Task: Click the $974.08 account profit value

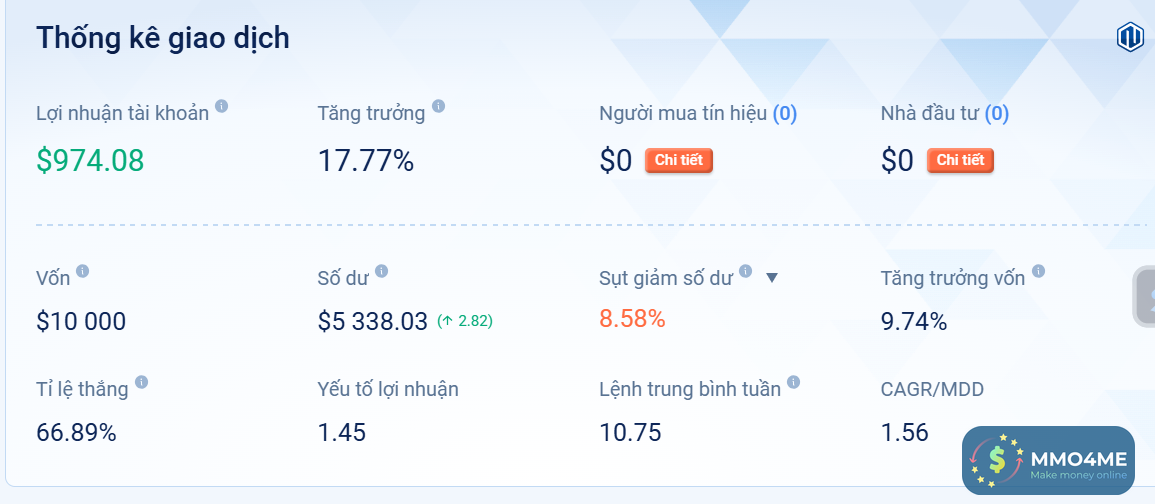Action: [90, 160]
